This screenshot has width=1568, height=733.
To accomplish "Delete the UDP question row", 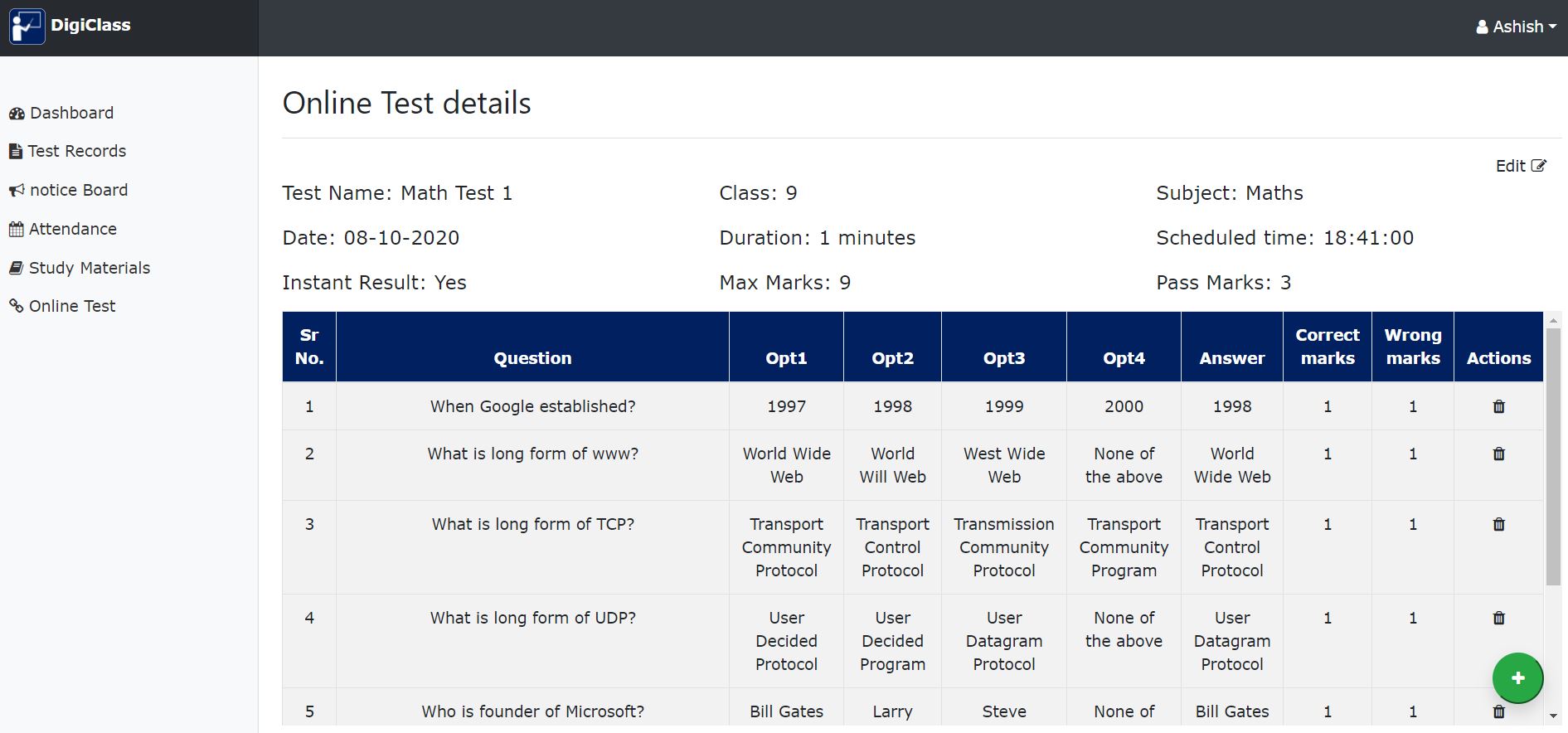I will (1498, 618).
